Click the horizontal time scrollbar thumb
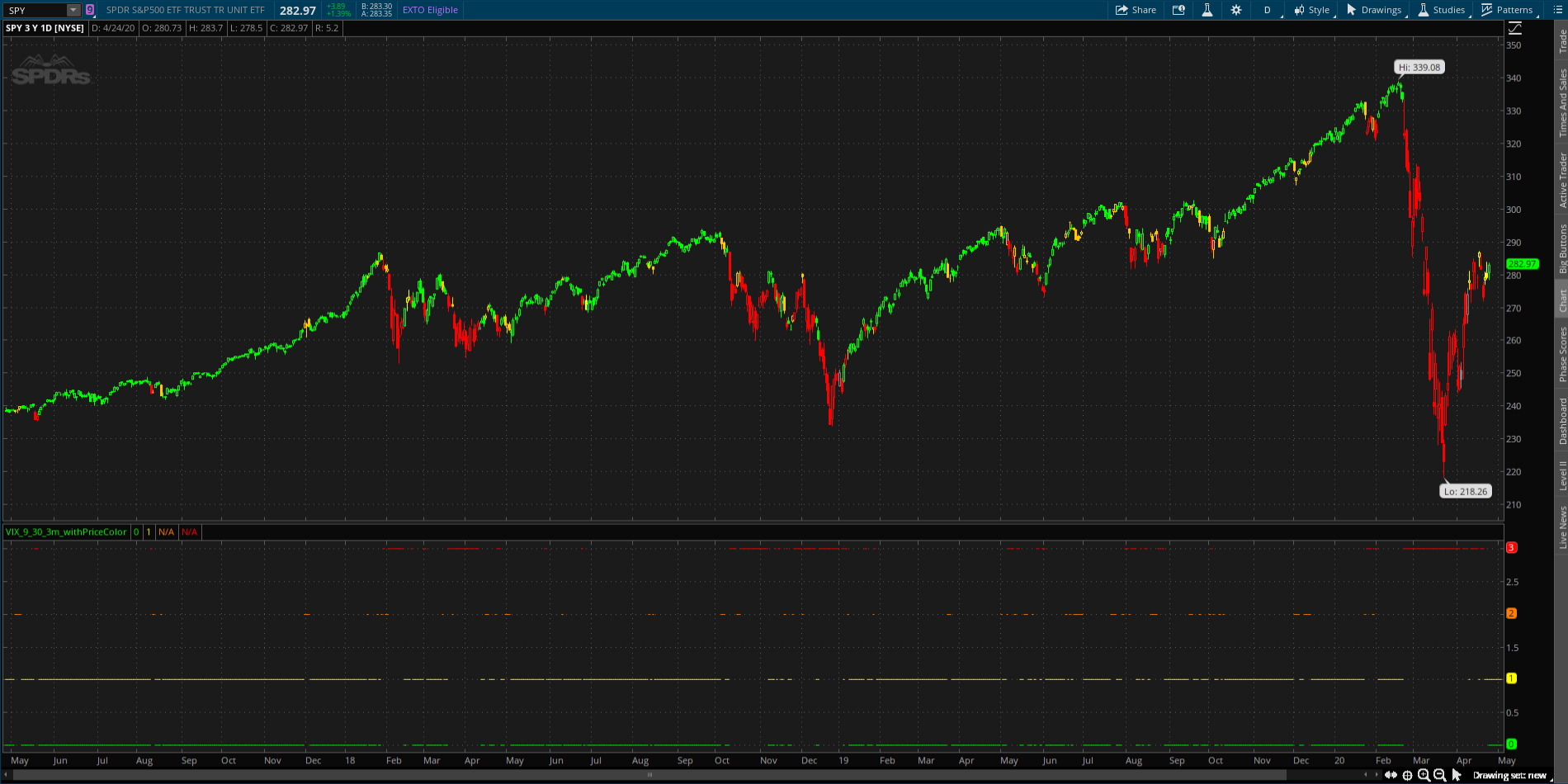The width and height of the screenshot is (1568, 784). click(x=649, y=775)
